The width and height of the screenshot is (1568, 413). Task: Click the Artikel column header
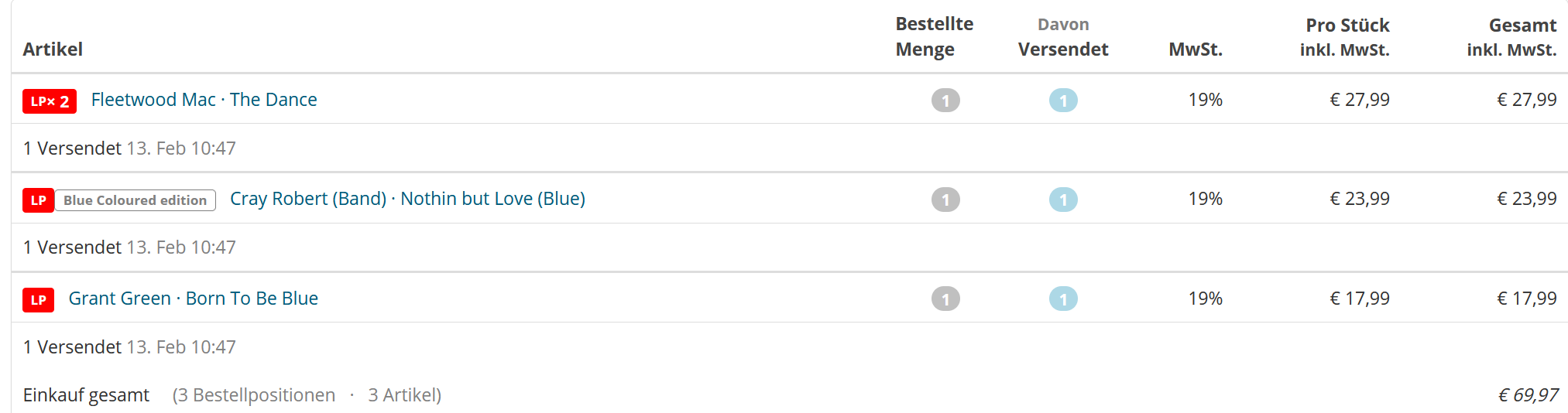[x=53, y=49]
